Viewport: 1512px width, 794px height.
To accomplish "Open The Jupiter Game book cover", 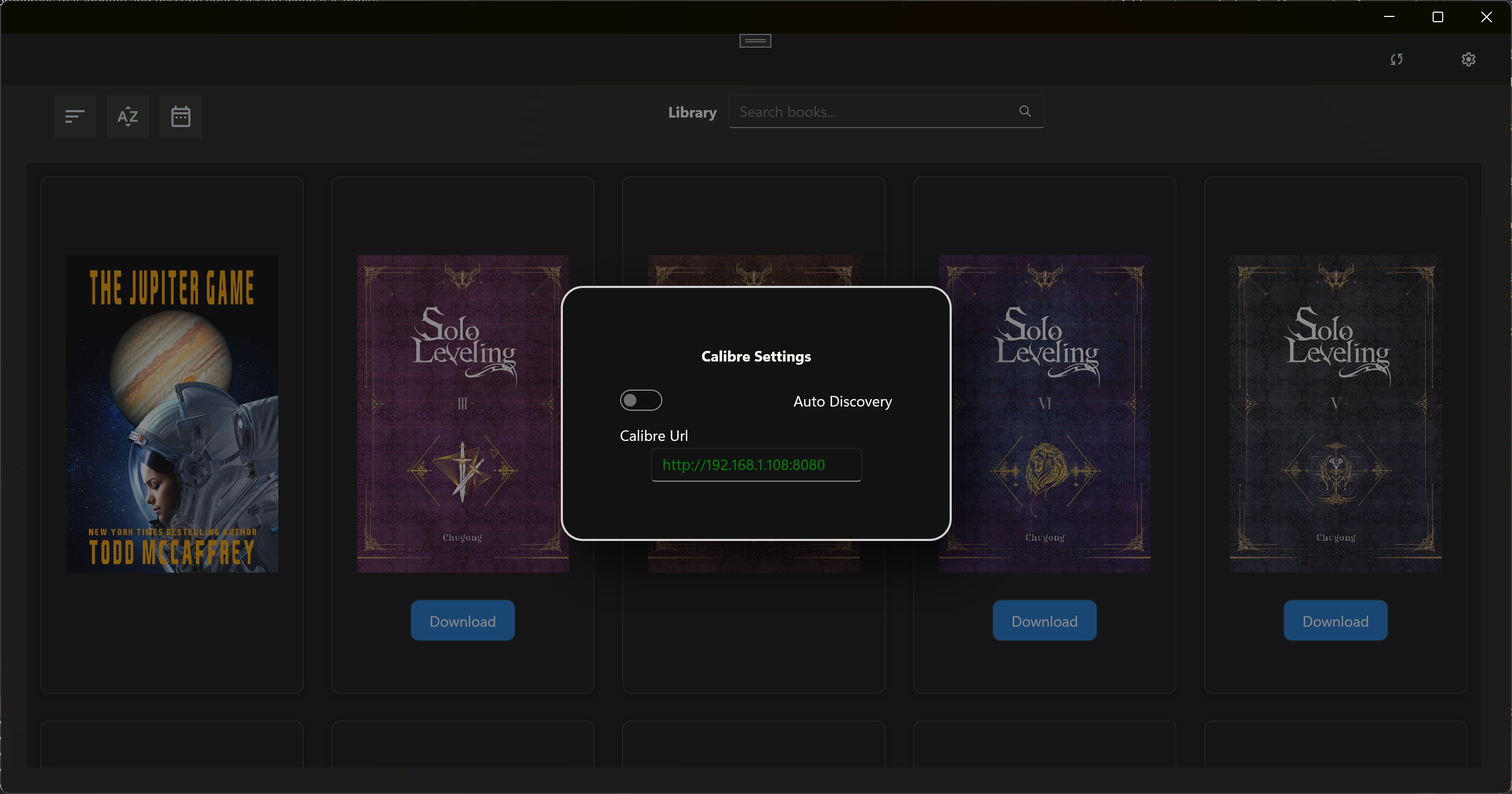I will coord(171,413).
